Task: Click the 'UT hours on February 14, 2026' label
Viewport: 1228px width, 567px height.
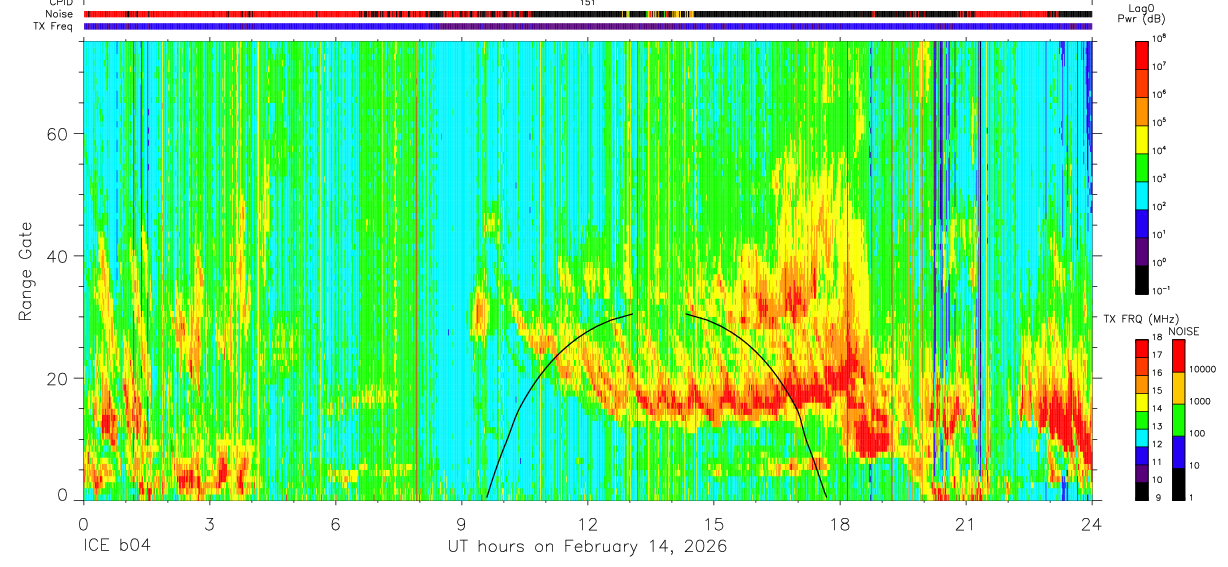Action: coord(587,547)
